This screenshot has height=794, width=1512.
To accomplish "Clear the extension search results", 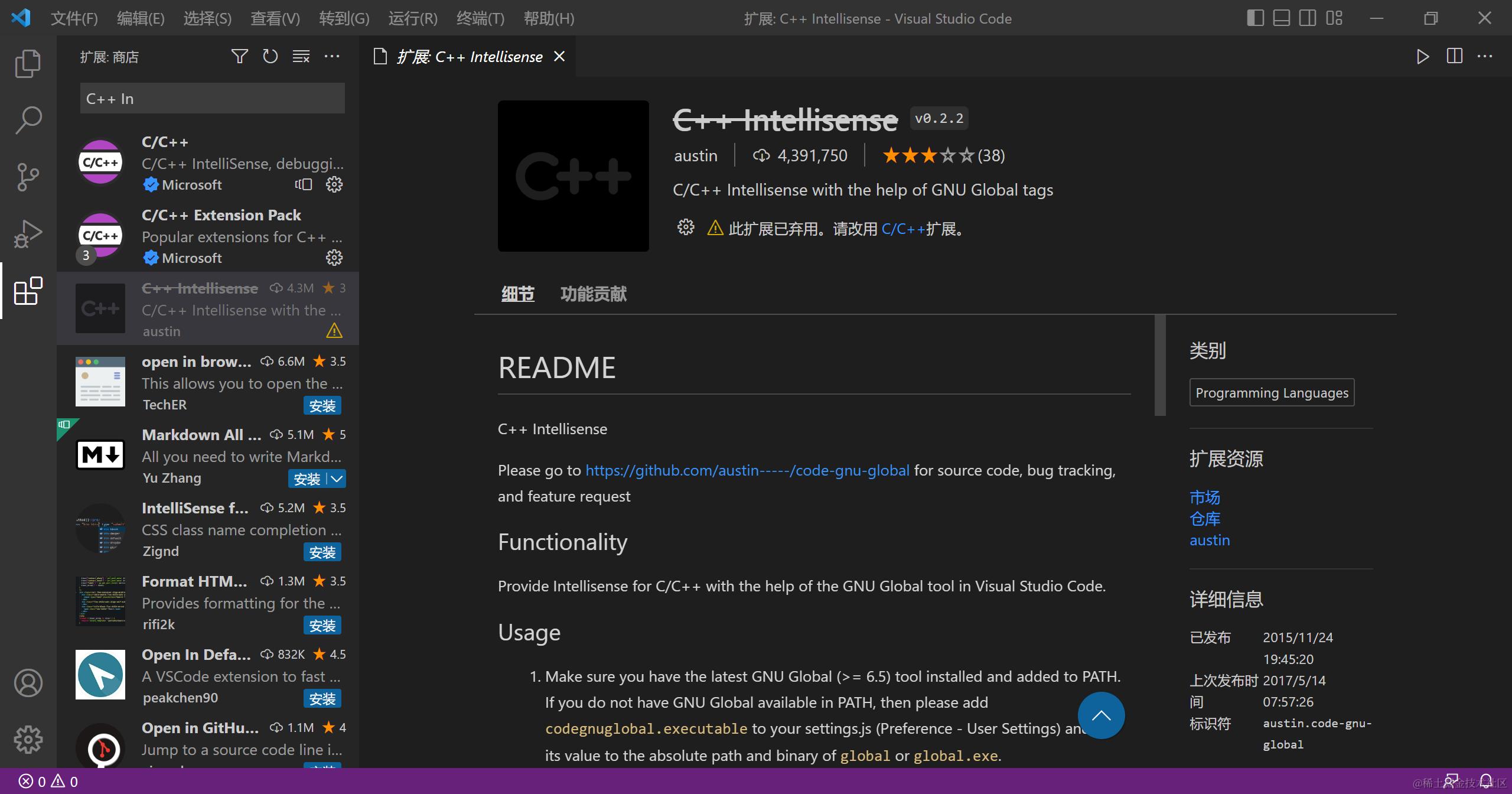I will click(301, 56).
